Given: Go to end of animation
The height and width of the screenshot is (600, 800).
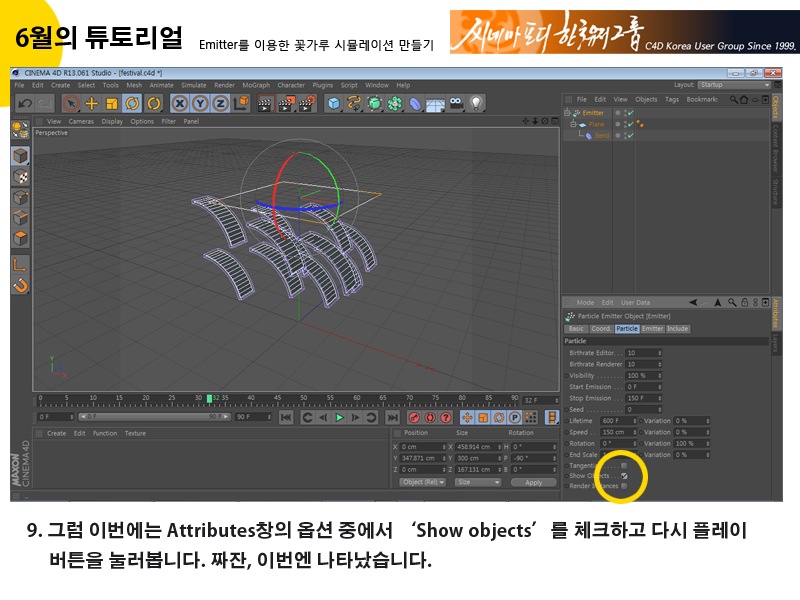Looking at the screenshot, I should point(392,418).
